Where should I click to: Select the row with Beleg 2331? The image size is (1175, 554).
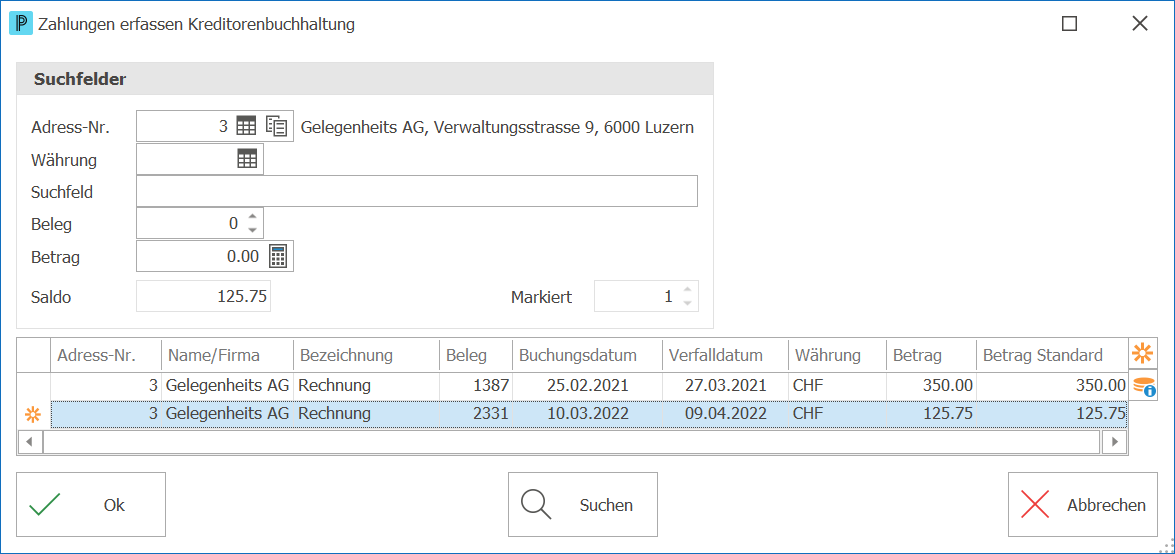589,414
